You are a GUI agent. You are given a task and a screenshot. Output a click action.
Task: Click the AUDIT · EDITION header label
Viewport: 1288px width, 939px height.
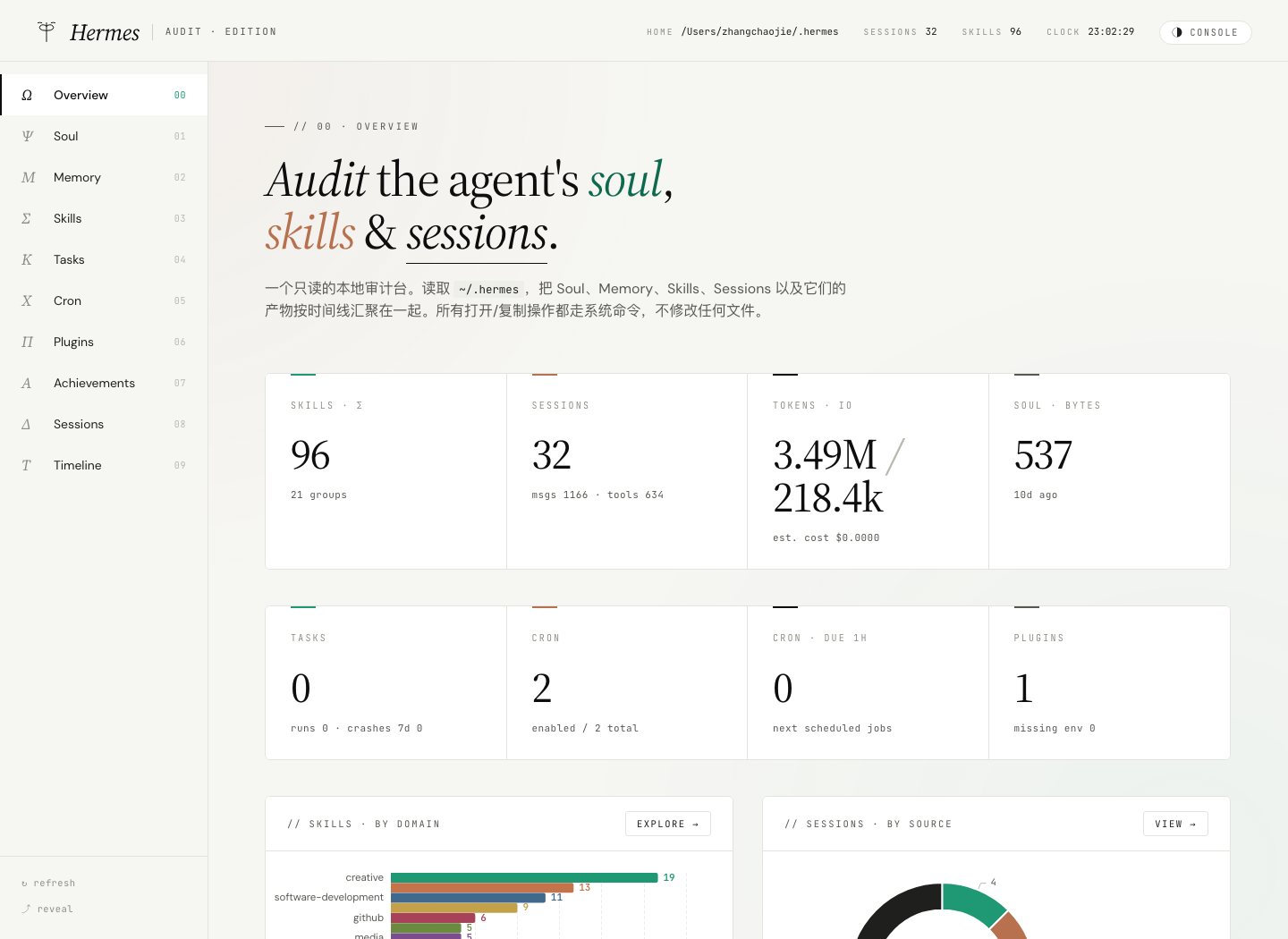point(221,31)
